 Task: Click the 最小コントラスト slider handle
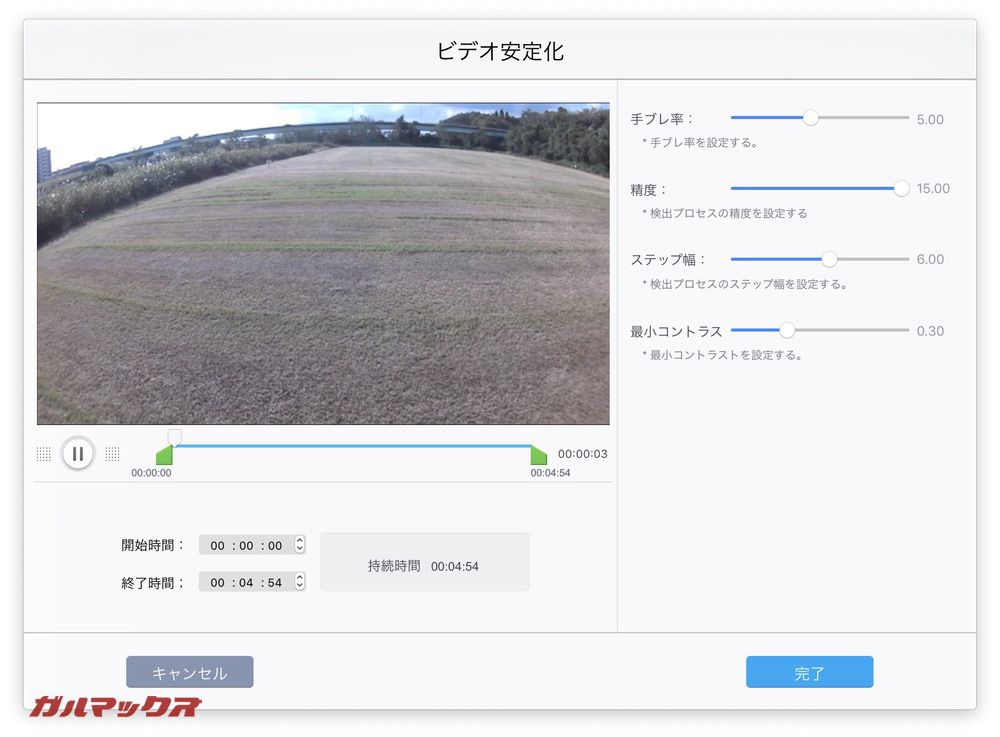787,330
